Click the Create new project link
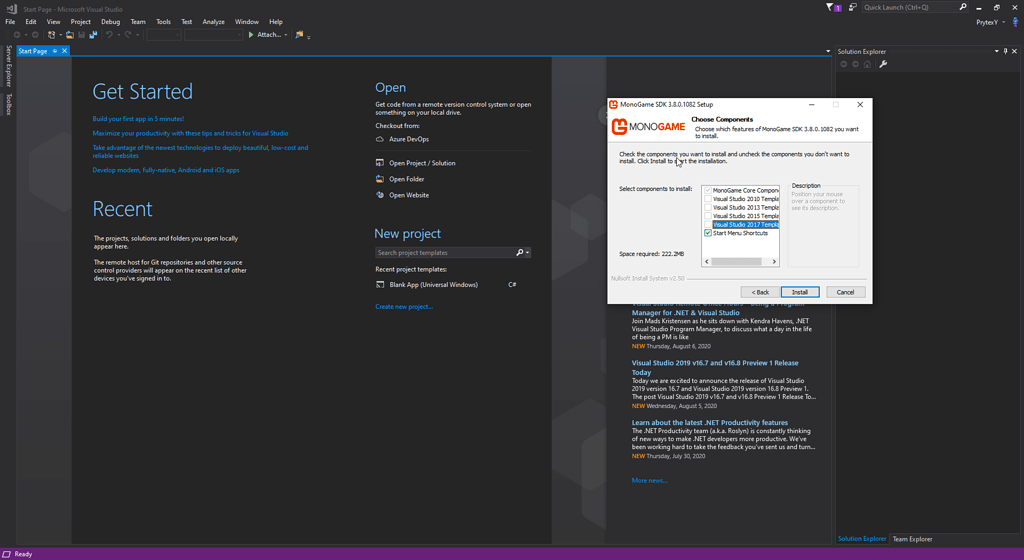This screenshot has width=1024, height=560. pos(404,307)
